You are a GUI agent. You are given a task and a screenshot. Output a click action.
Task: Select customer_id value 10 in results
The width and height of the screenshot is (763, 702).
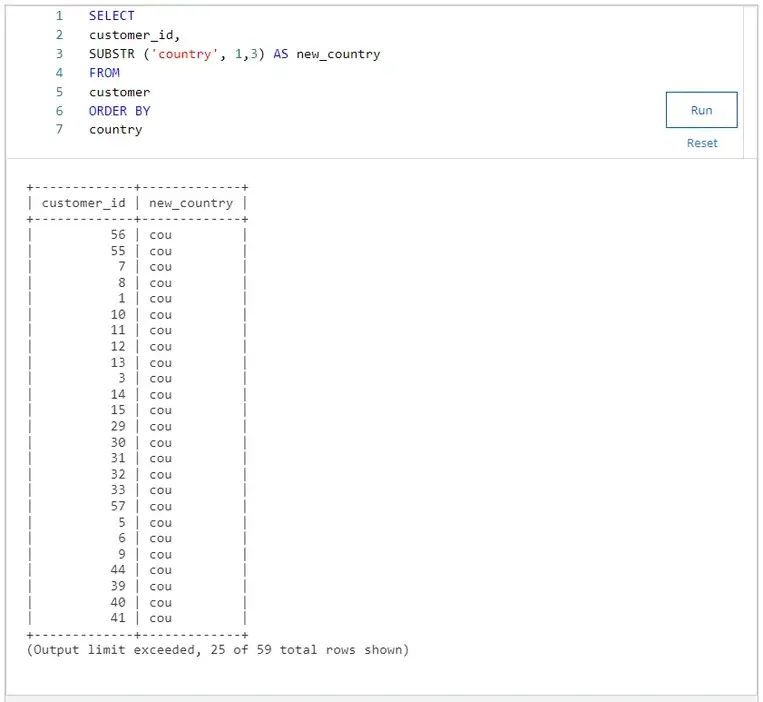point(118,314)
